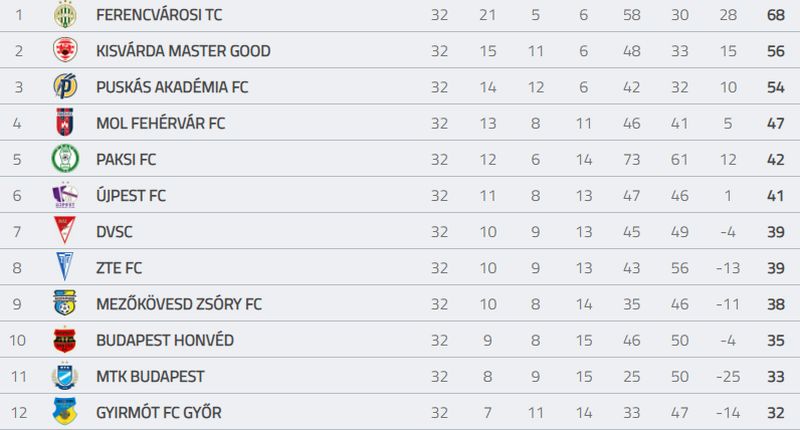This screenshot has height=430, width=800.
Task: Click the MTK Budapest crest
Action: (65, 376)
